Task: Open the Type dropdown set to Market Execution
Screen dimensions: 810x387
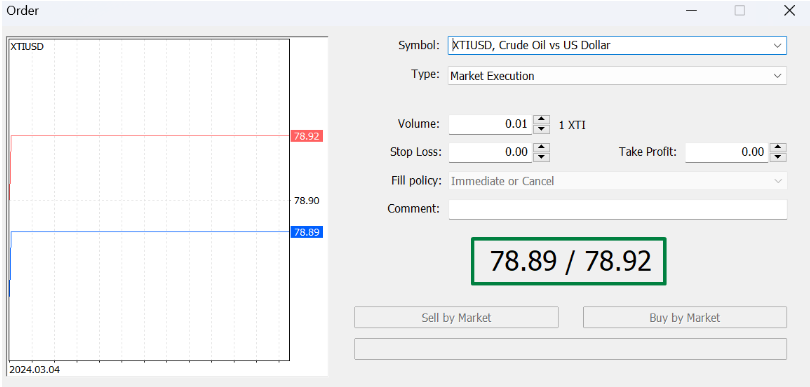Action: [x=617, y=76]
